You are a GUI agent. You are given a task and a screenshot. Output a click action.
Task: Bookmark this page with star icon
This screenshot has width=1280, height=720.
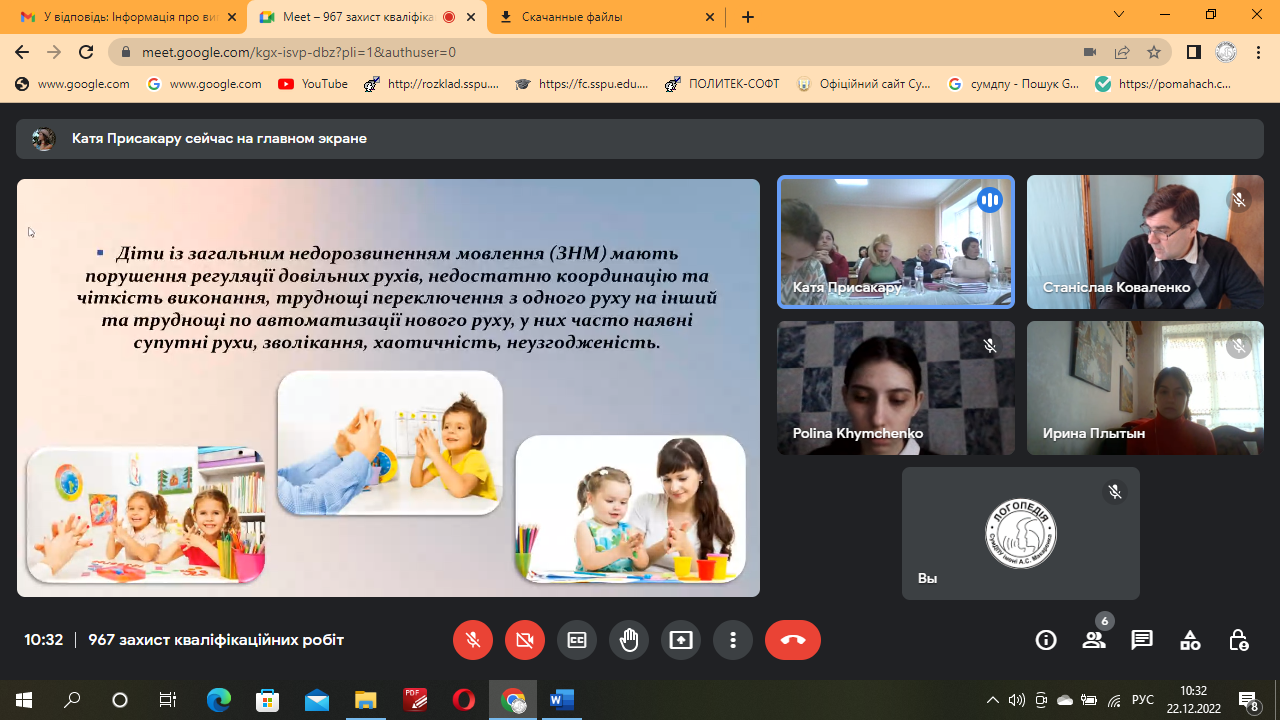click(x=1154, y=52)
